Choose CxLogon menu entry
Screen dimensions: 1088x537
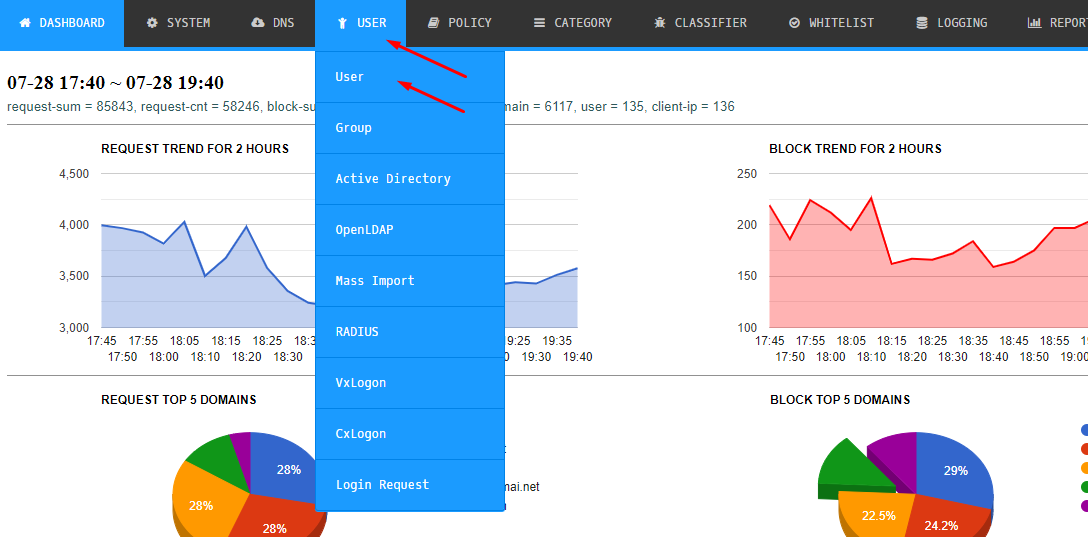point(409,434)
